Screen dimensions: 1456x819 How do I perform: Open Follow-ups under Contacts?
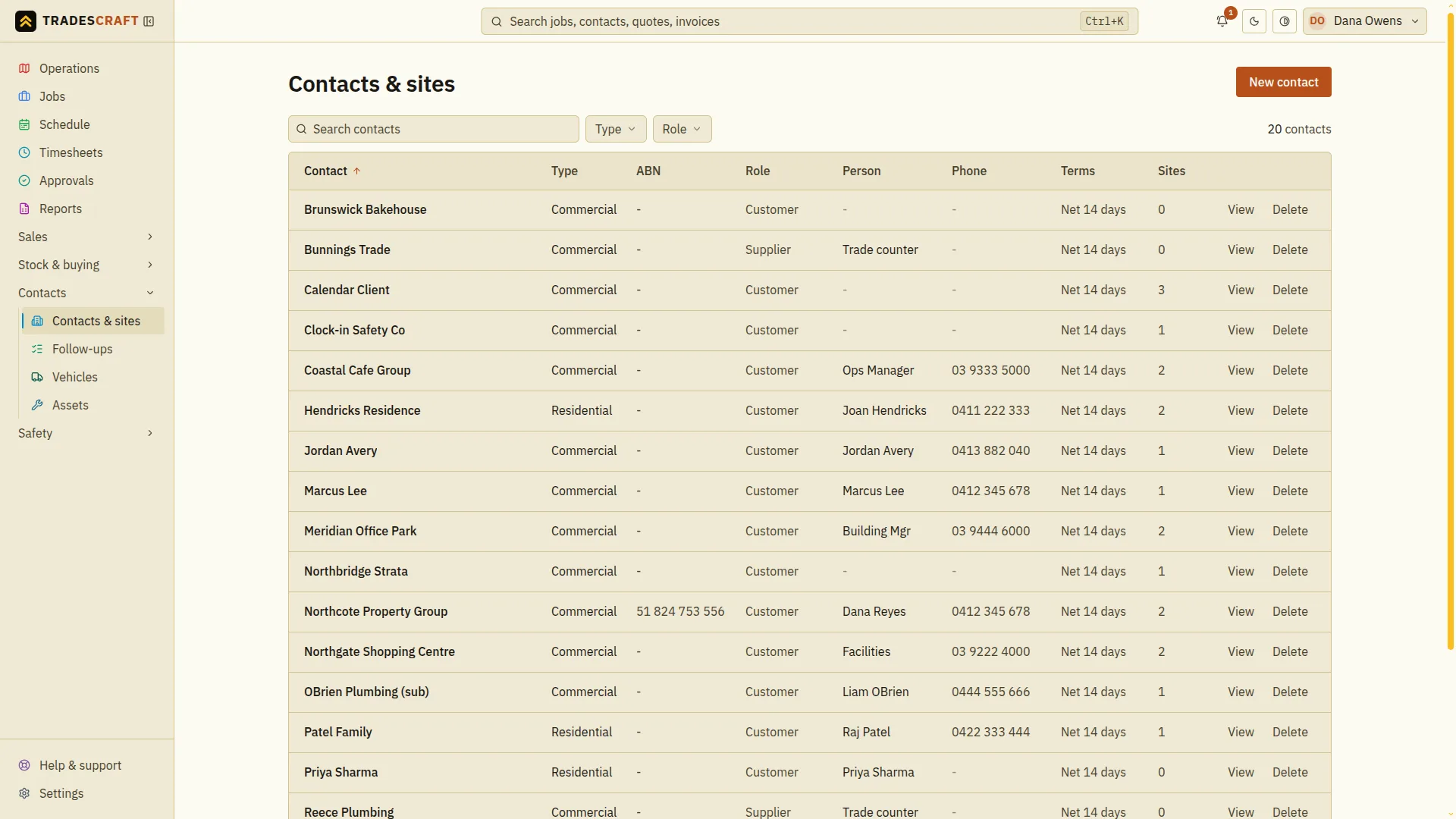(x=93, y=349)
